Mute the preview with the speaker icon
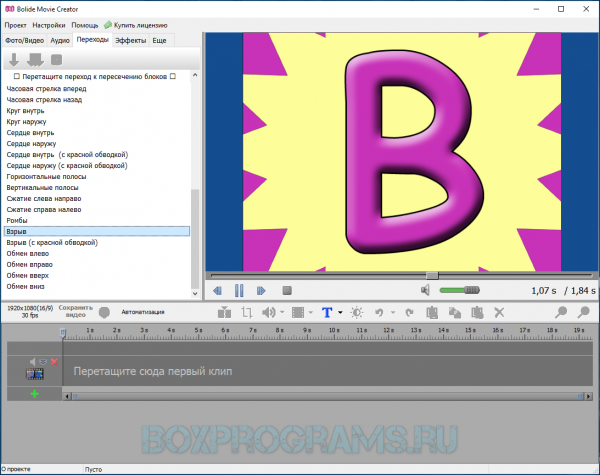 point(425,290)
